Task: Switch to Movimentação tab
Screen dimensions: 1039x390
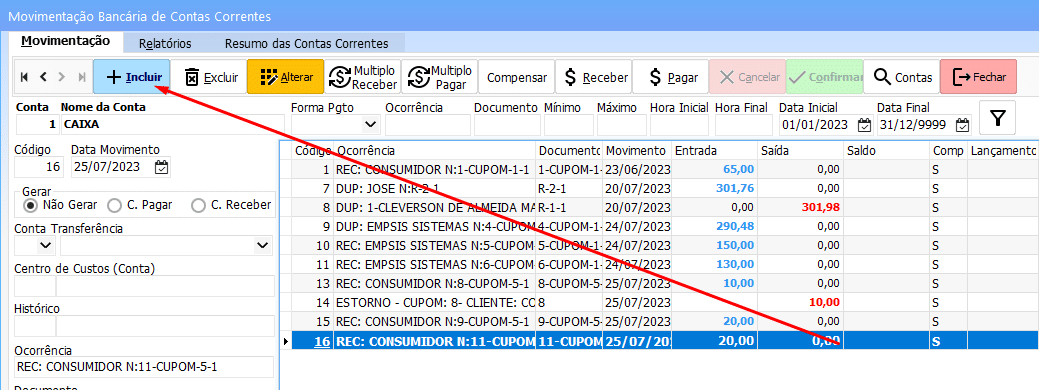Action: (x=66, y=41)
